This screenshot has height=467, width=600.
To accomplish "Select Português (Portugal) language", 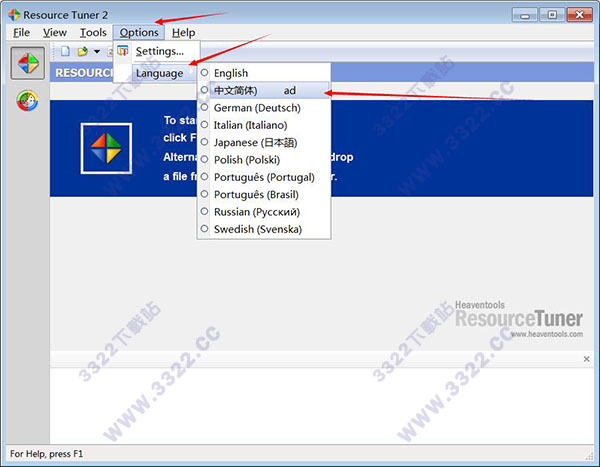I will [x=264, y=177].
